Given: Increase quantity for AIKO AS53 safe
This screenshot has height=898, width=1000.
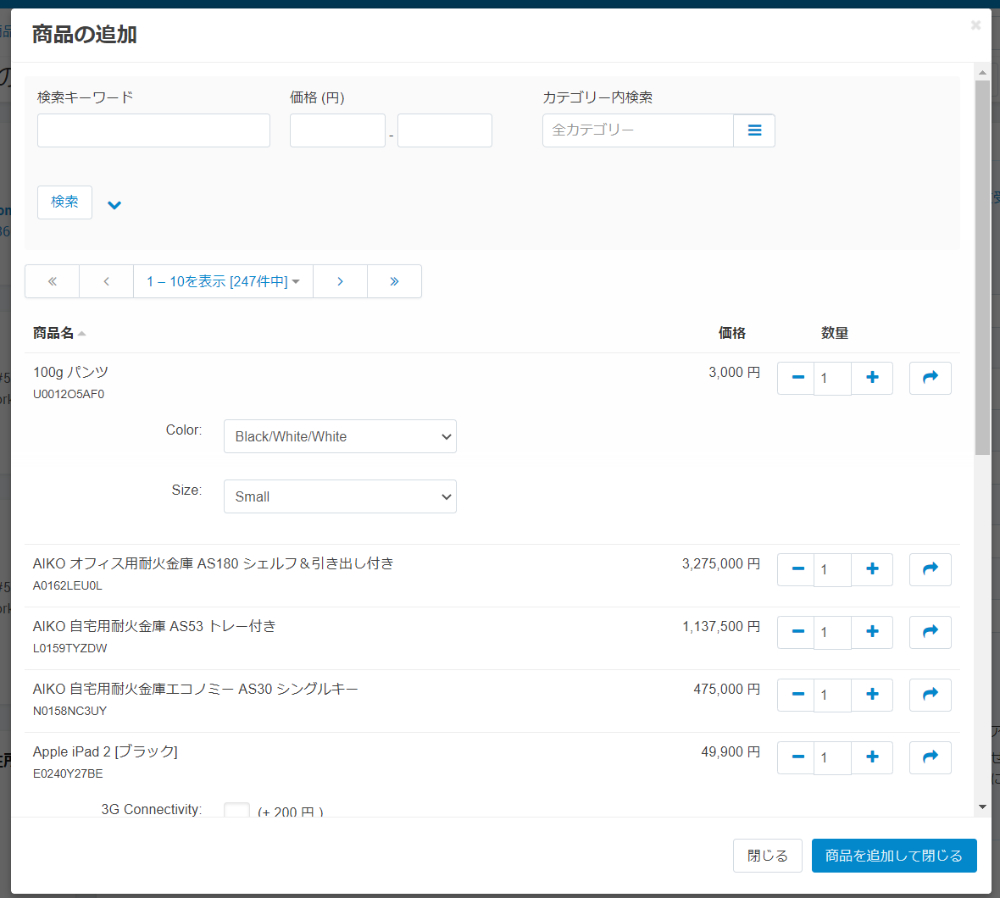Looking at the screenshot, I should 872,632.
